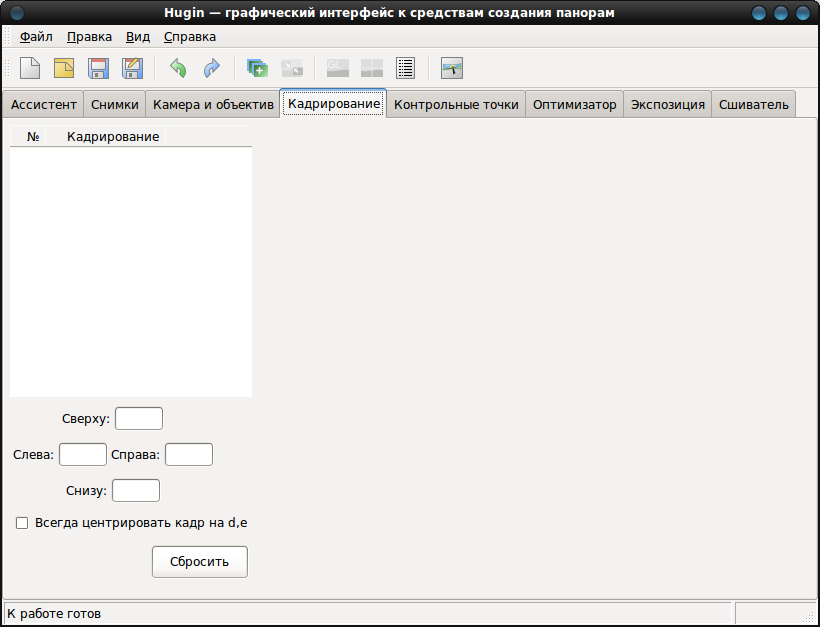Create a new project with the blank page icon
Viewport: 820px width, 627px height.
click(30, 68)
